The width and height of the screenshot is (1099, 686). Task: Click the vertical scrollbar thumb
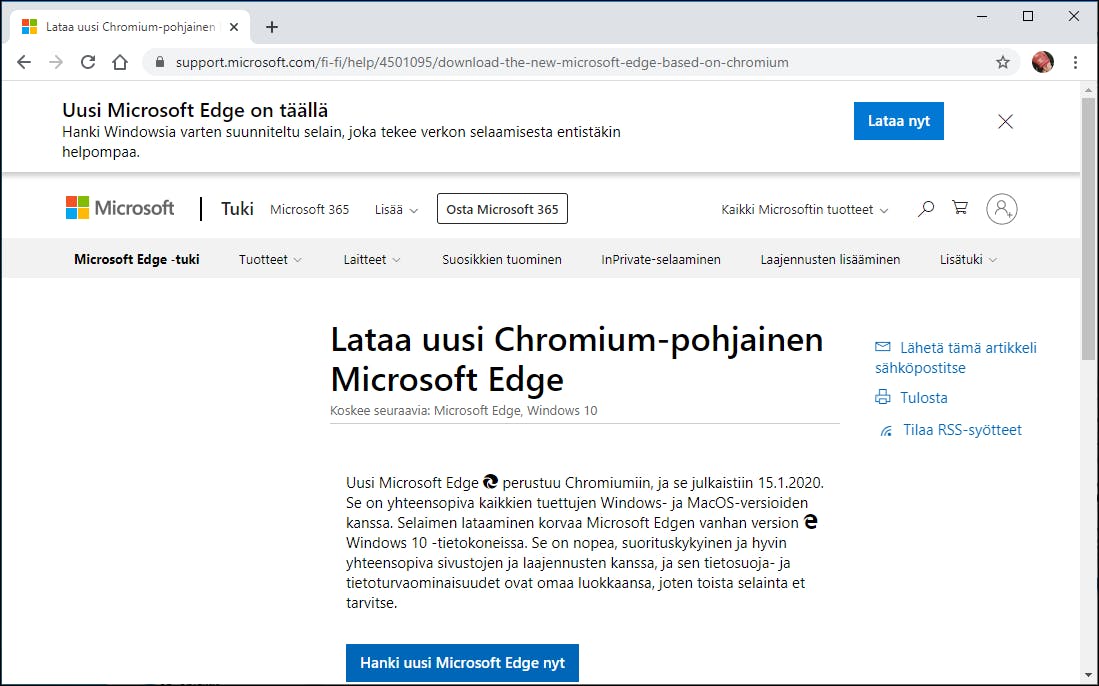point(1088,229)
